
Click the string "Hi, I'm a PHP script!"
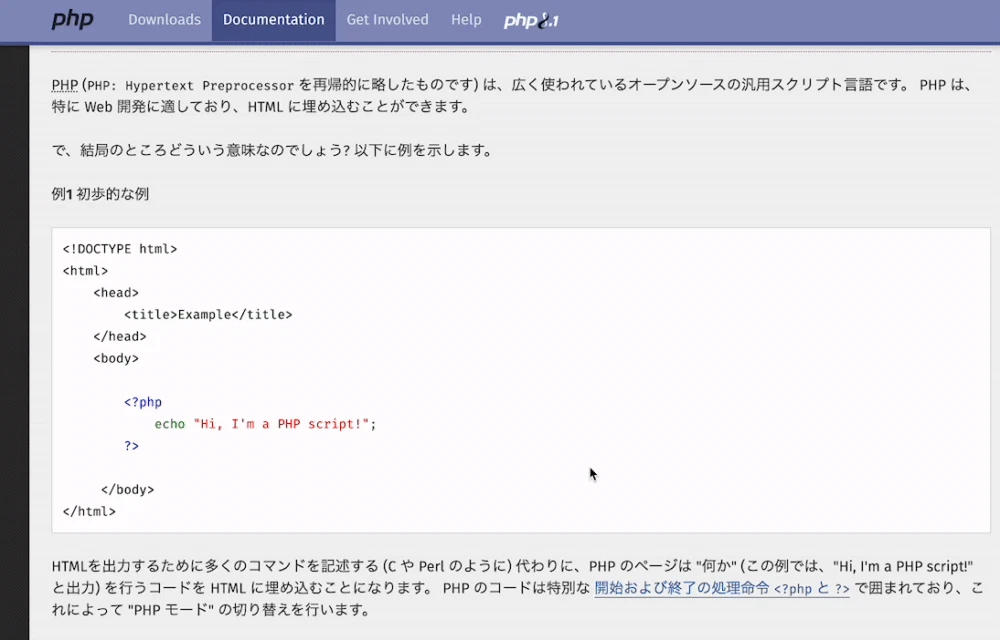pos(281,424)
